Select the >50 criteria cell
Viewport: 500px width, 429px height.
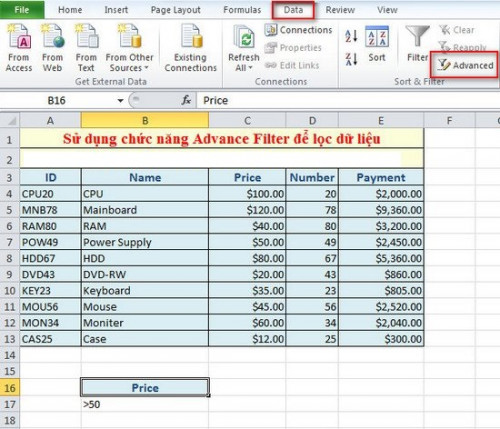click(x=145, y=404)
